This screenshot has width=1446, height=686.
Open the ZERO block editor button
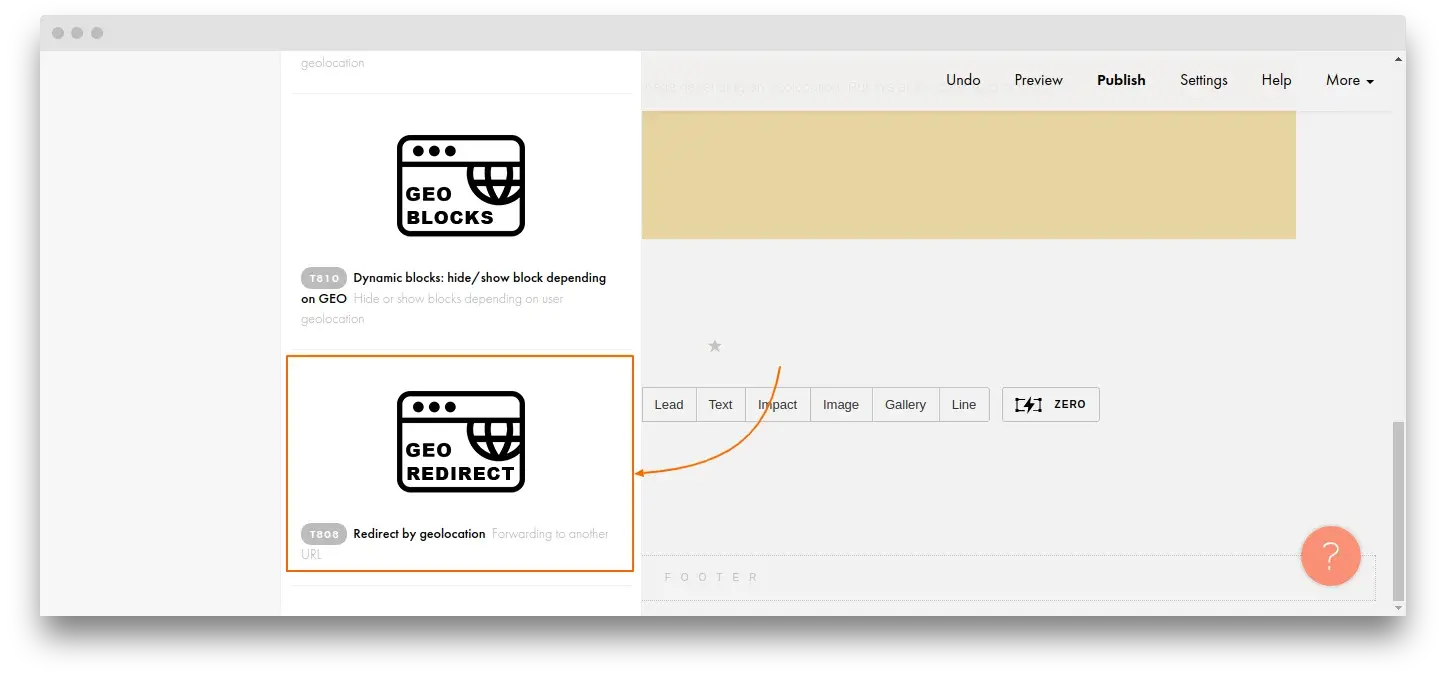point(1050,405)
